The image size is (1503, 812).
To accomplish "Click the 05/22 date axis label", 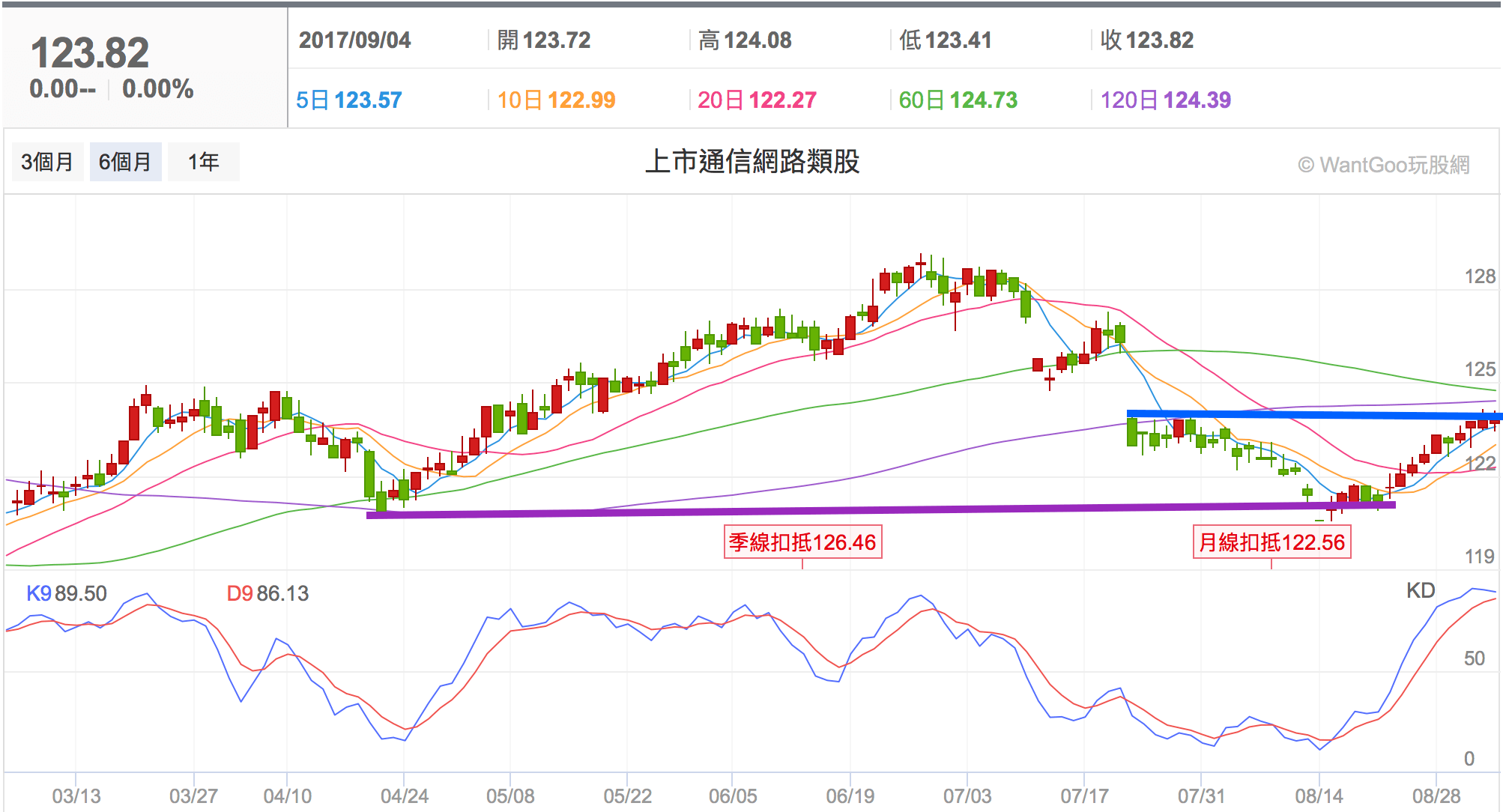I will pos(628,796).
